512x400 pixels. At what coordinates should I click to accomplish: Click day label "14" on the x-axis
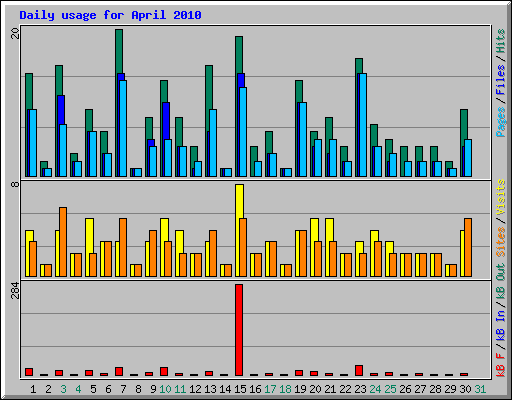pos(225,389)
